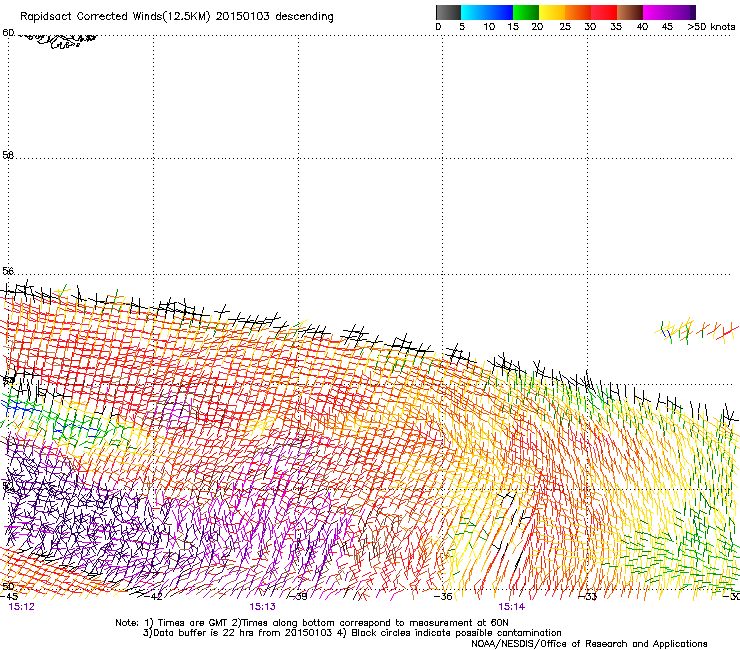Click the latitude label 56
The height and width of the screenshot is (650, 740).
(8, 271)
